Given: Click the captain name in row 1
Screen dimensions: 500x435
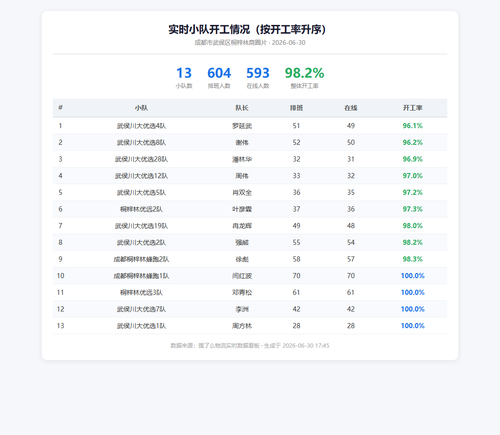Looking at the screenshot, I should tap(242, 126).
